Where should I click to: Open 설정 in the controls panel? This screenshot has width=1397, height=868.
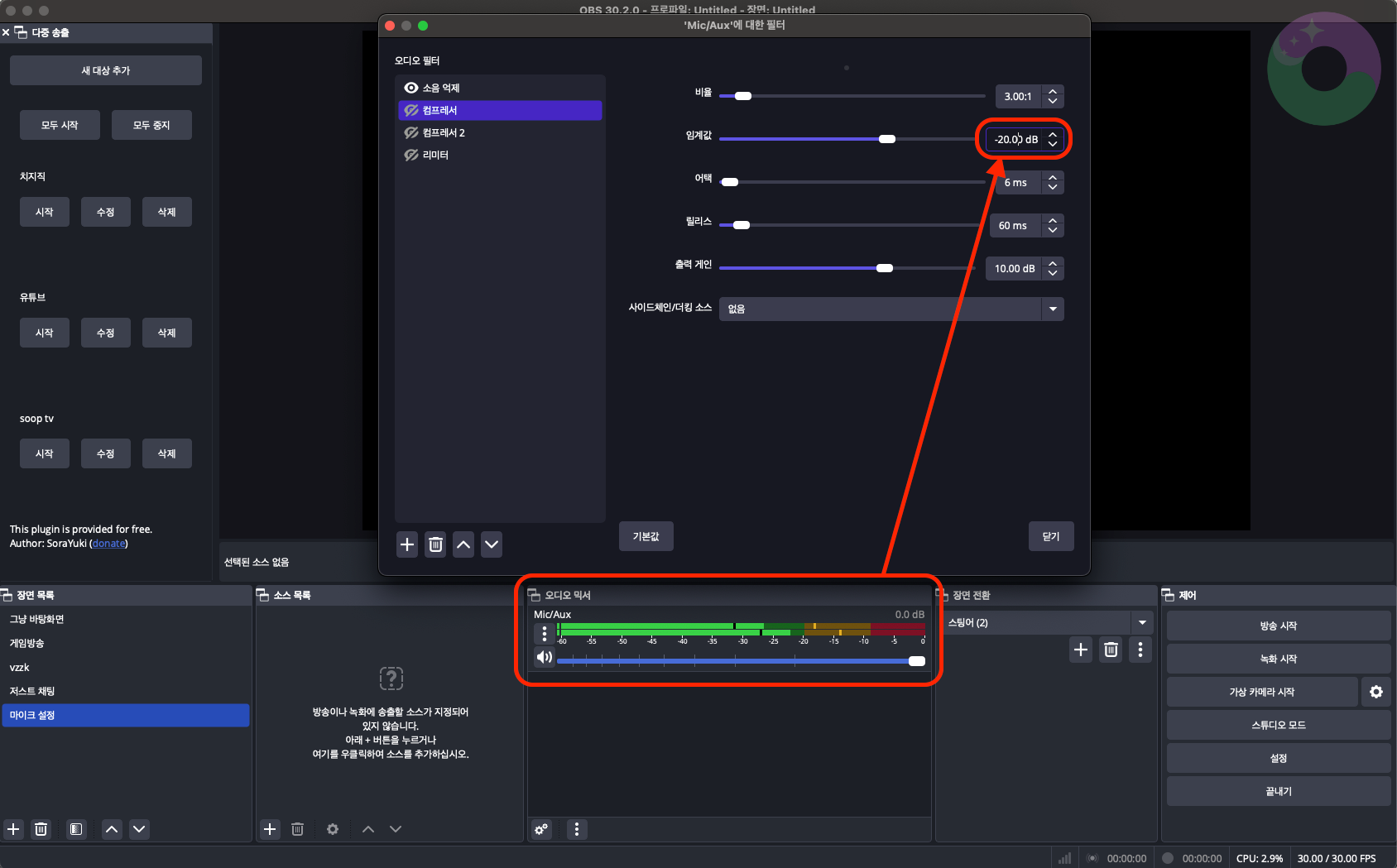(x=1279, y=758)
